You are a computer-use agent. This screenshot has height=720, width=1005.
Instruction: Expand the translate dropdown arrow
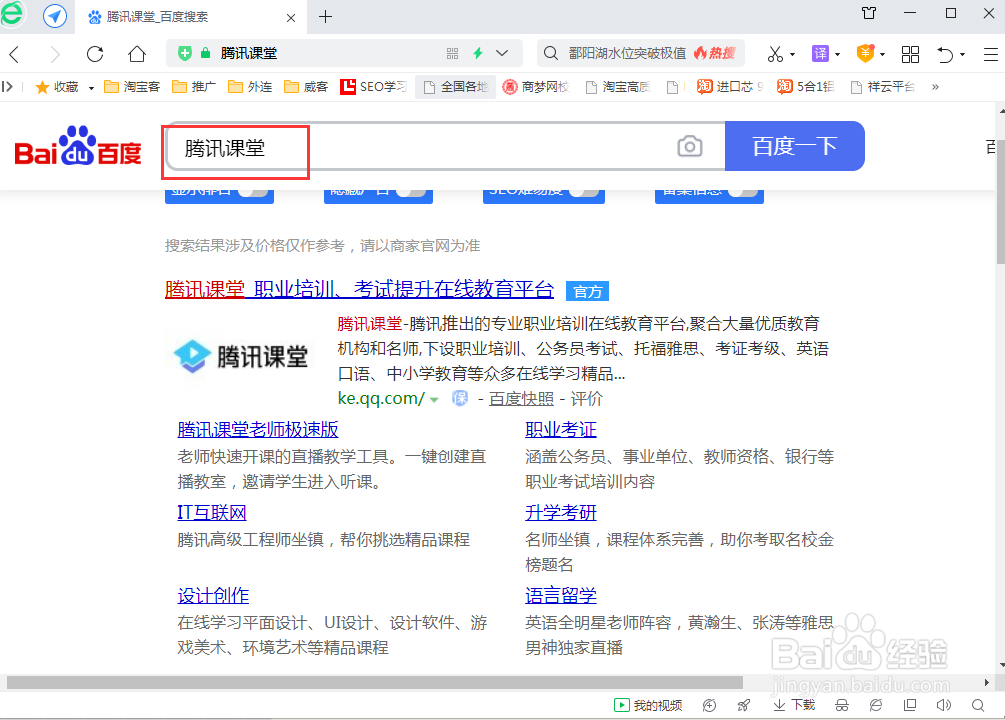tap(838, 55)
